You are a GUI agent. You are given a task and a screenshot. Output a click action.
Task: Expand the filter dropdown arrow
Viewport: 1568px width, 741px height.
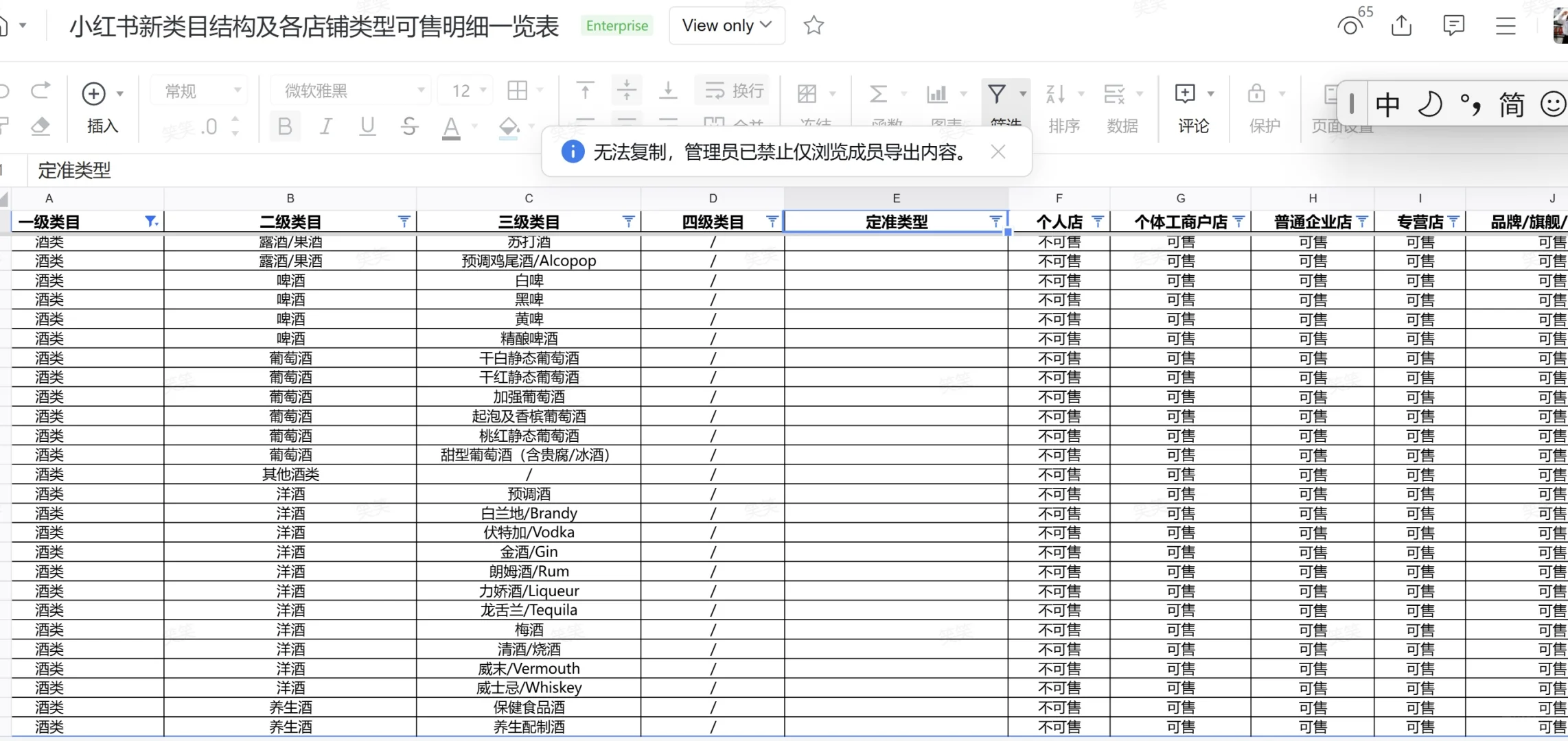1023,93
